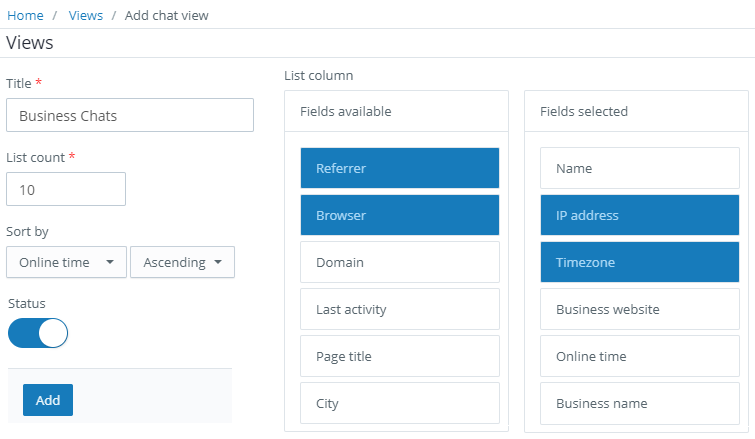Image resolution: width=755 pixels, height=439 pixels.
Task: Select Domain in Fields available
Action: pyautogui.click(x=399, y=262)
